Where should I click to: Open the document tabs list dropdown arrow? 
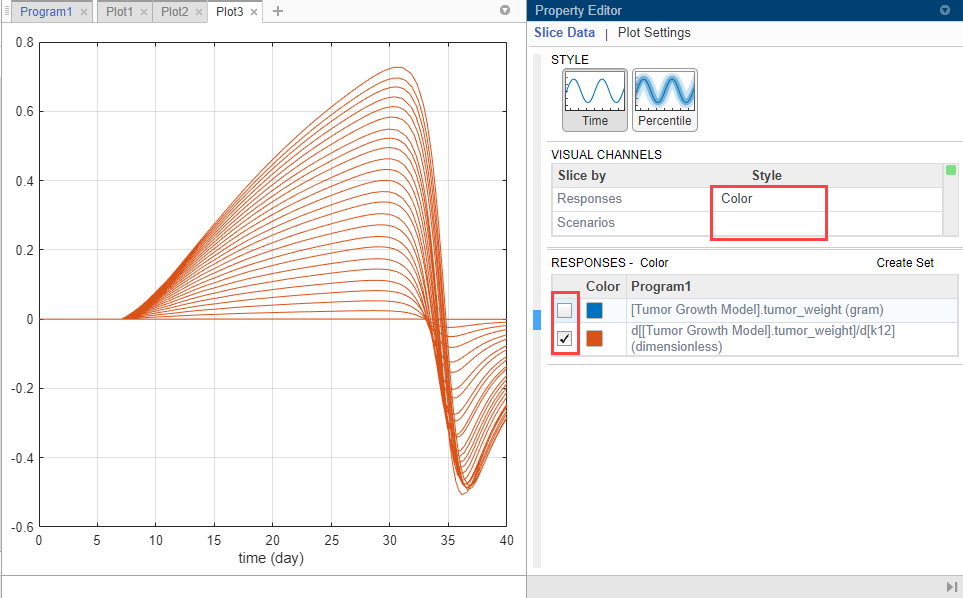pyautogui.click(x=505, y=10)
